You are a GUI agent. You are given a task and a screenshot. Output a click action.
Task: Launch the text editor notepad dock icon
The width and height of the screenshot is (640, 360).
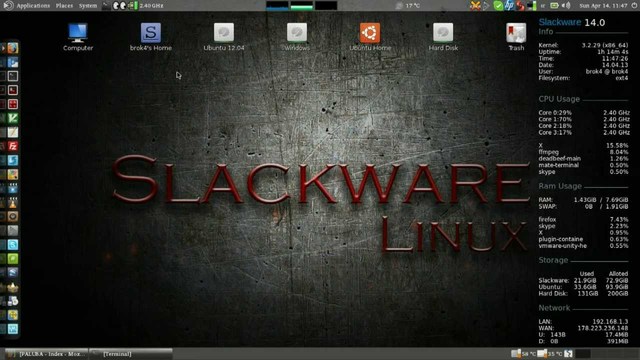click(13, 132)
